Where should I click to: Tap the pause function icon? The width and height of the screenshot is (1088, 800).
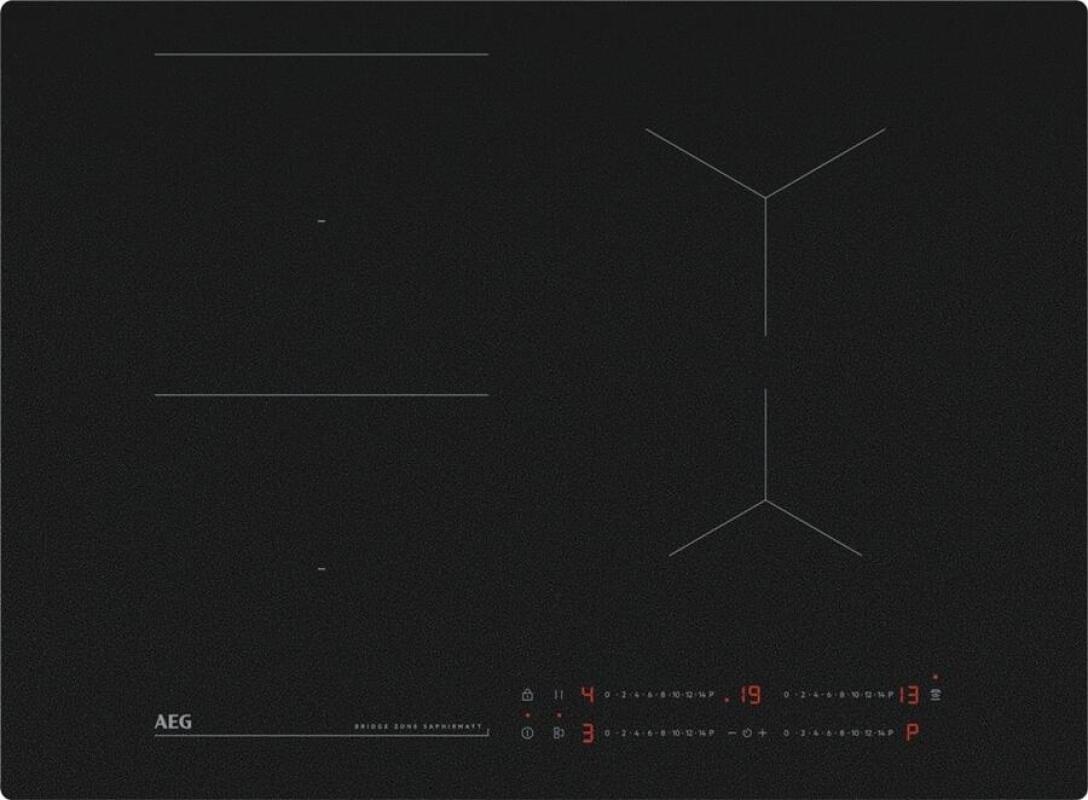point(559,695)
